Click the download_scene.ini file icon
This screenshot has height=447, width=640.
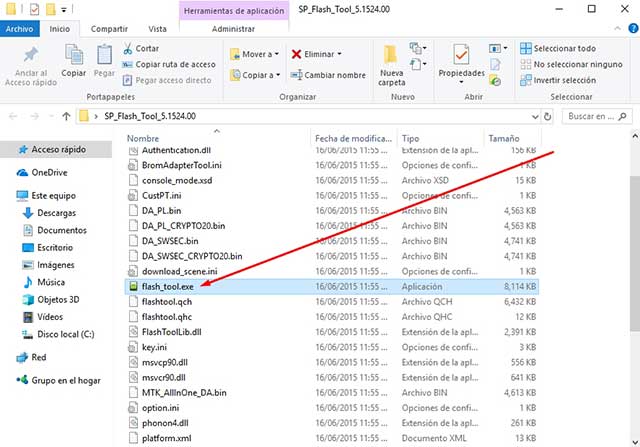tap(133, 271)
